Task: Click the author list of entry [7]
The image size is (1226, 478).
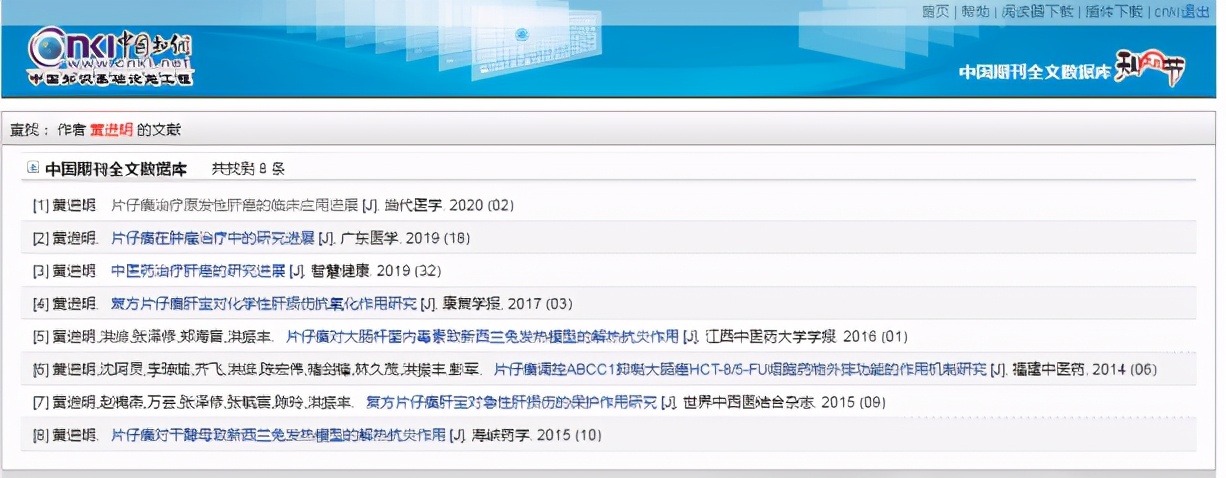Action: pyautogui.click(x=202, y=403)
